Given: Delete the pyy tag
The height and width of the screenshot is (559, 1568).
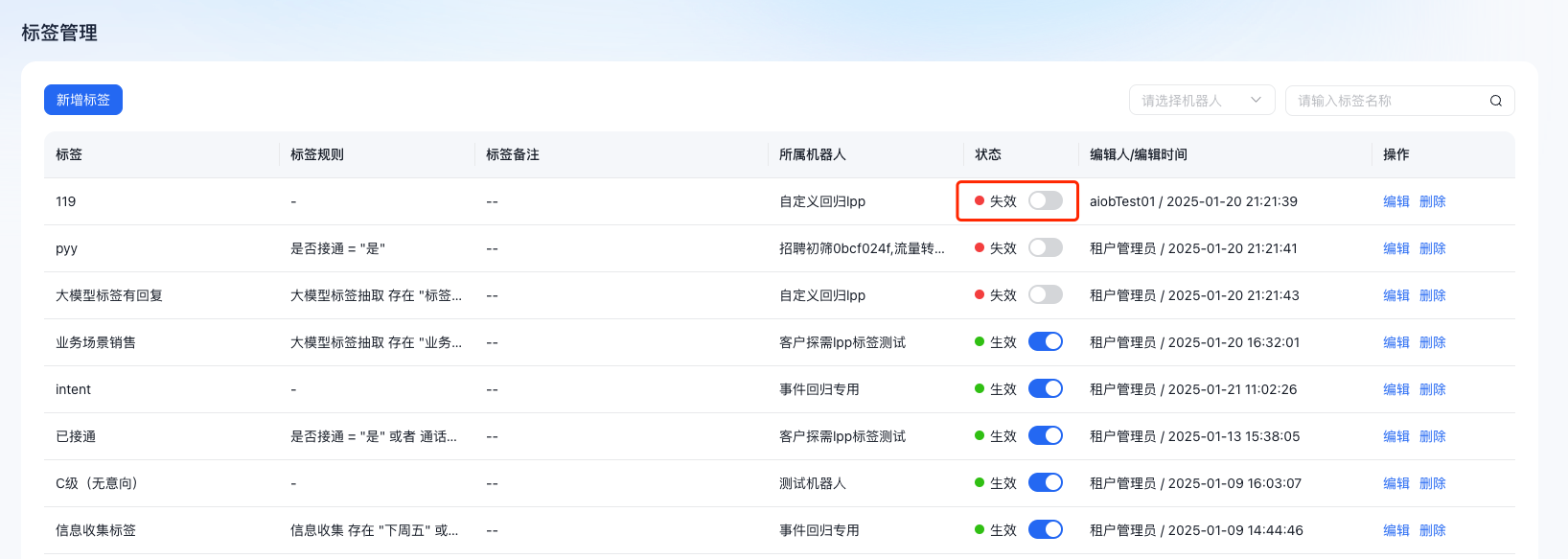Looking at the screenshot, I should click(1432, 248).
